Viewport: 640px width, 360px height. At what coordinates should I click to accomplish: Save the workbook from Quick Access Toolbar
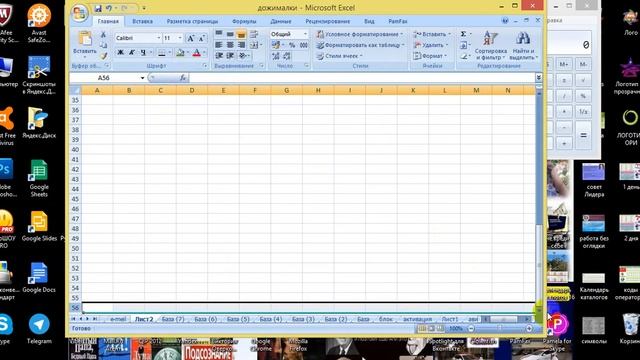click(x=98, y=8)
